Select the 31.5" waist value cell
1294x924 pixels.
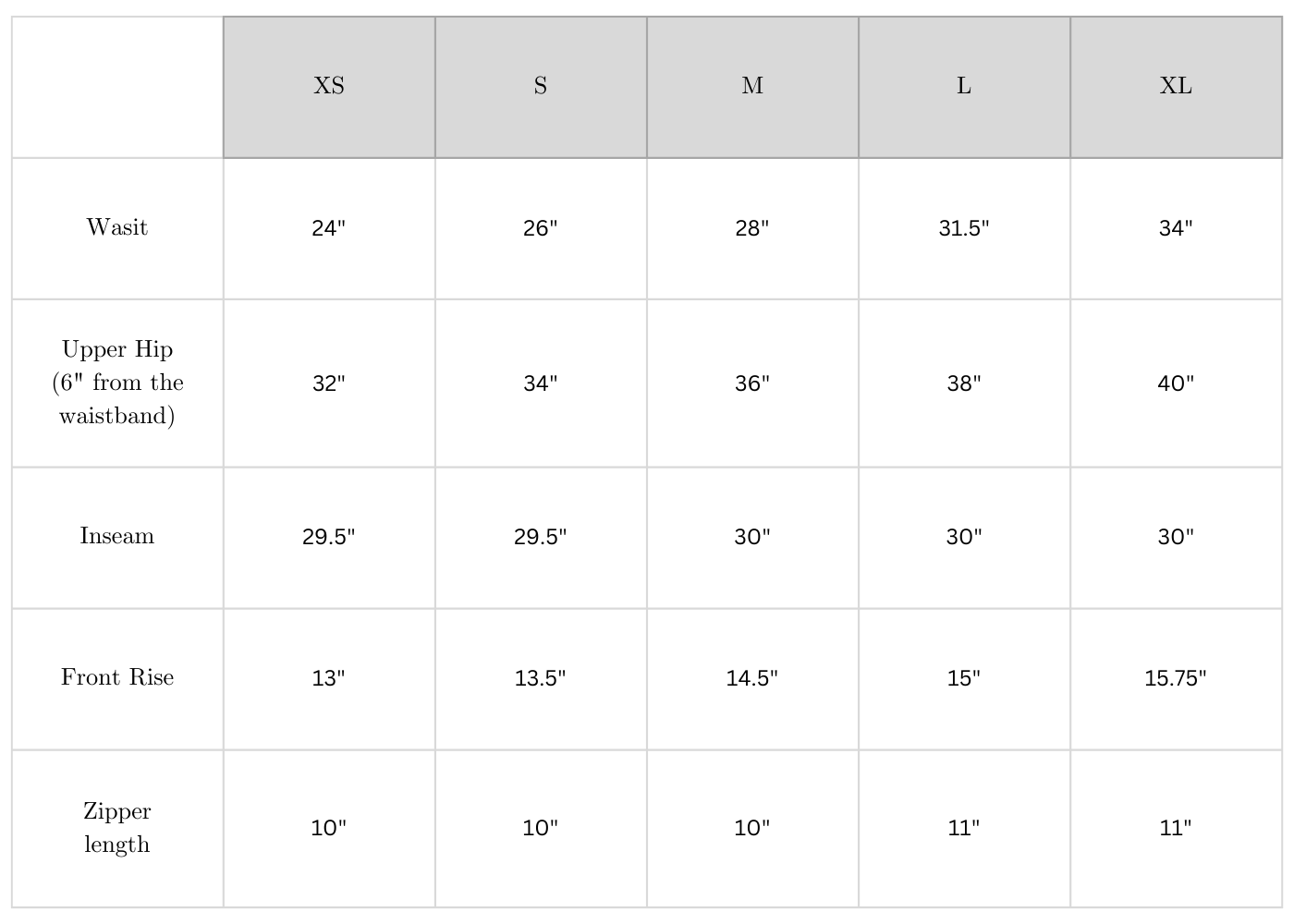[964, 228]
